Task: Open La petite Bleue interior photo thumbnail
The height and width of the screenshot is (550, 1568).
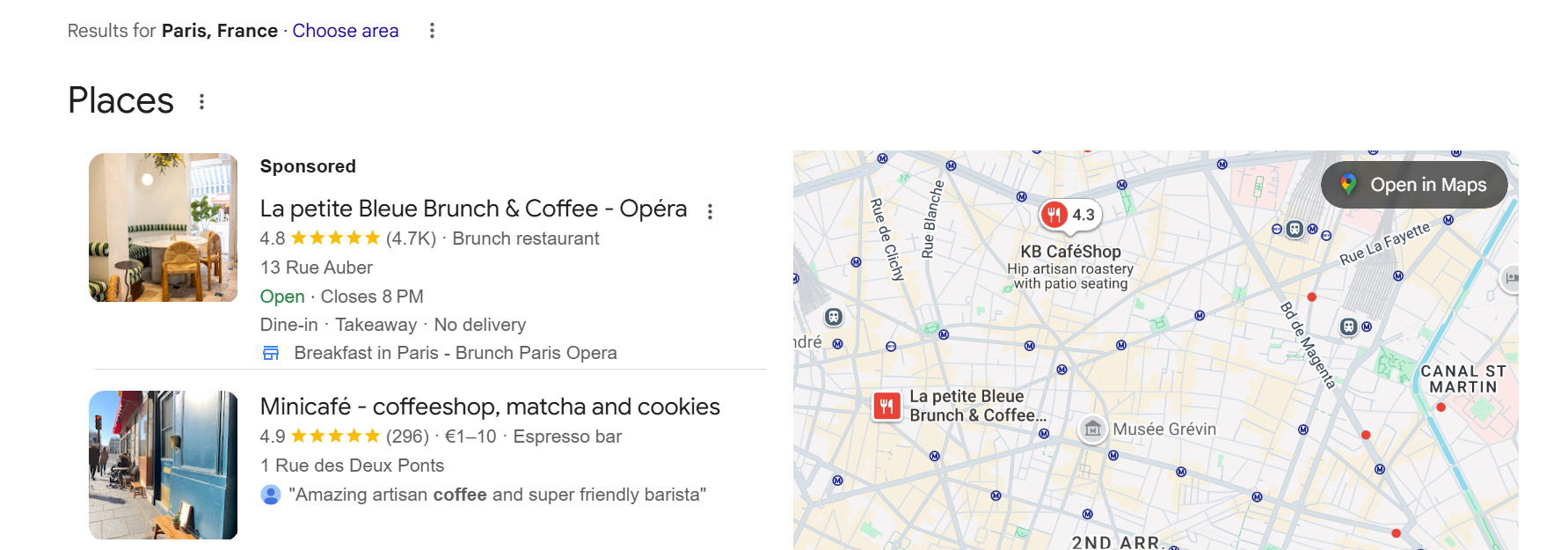Action: tap(164, 228)
